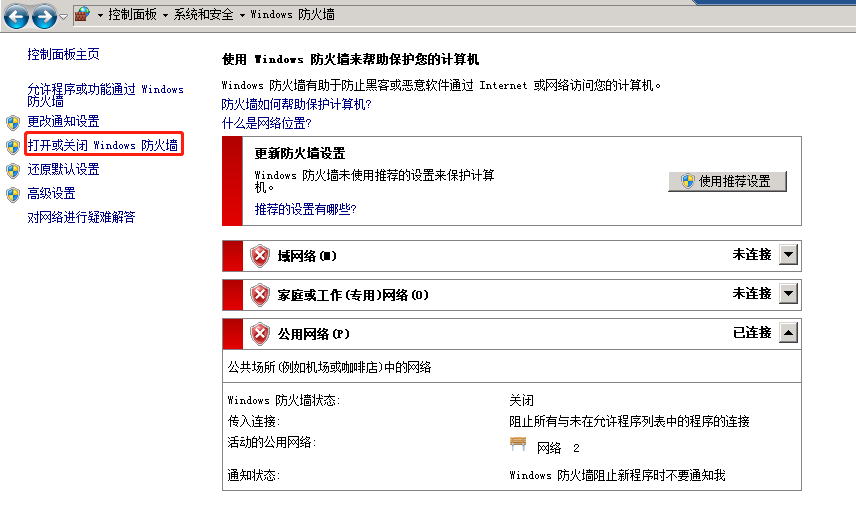Open dropdown arrow after 控制面板 breadcrumb
This screenshot has height=518, width=856.
click(x=165, y=15)
